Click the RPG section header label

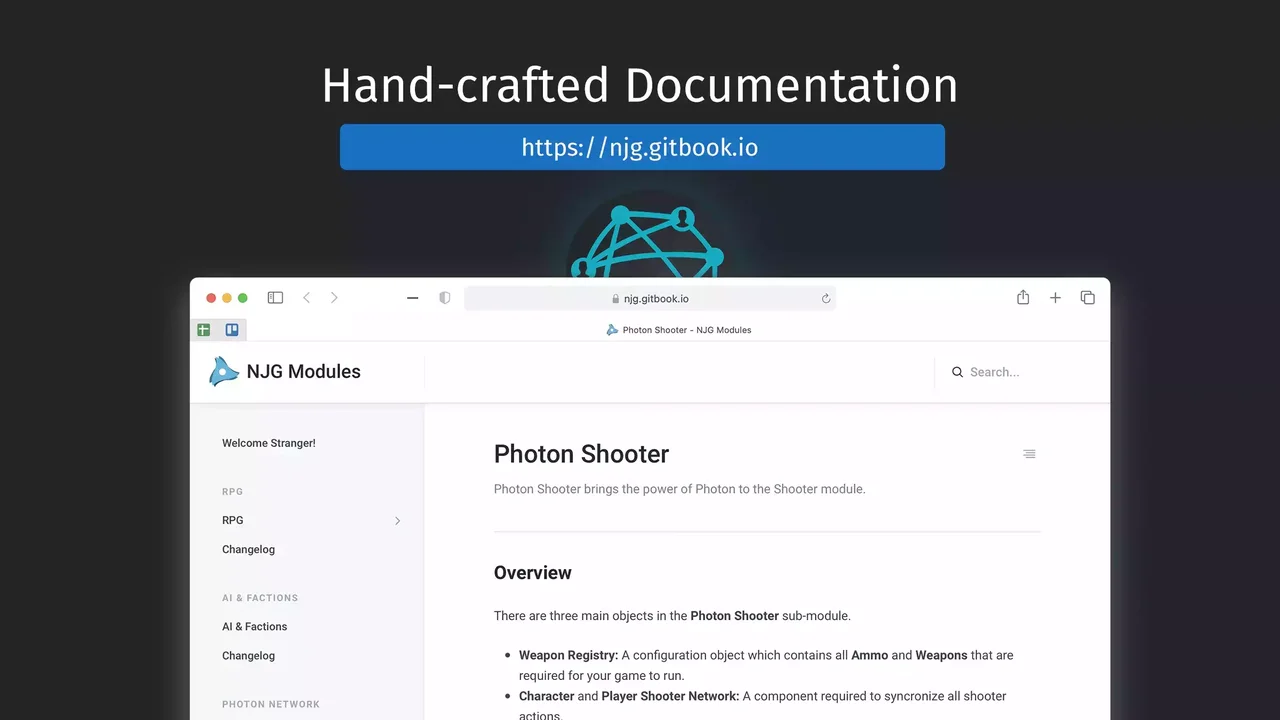point(232,492)
